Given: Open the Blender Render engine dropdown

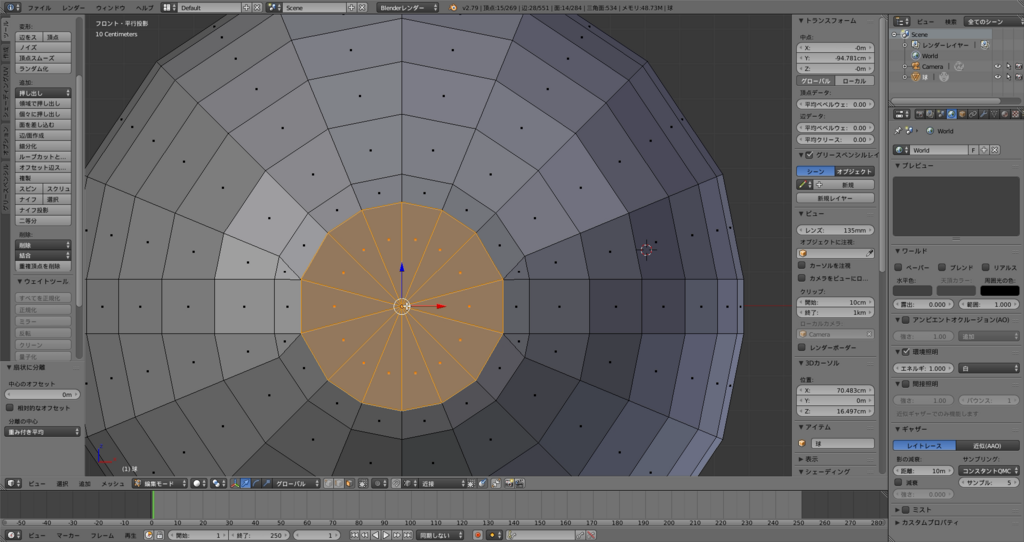Looking at the screenshot, I should click(409, 7).
